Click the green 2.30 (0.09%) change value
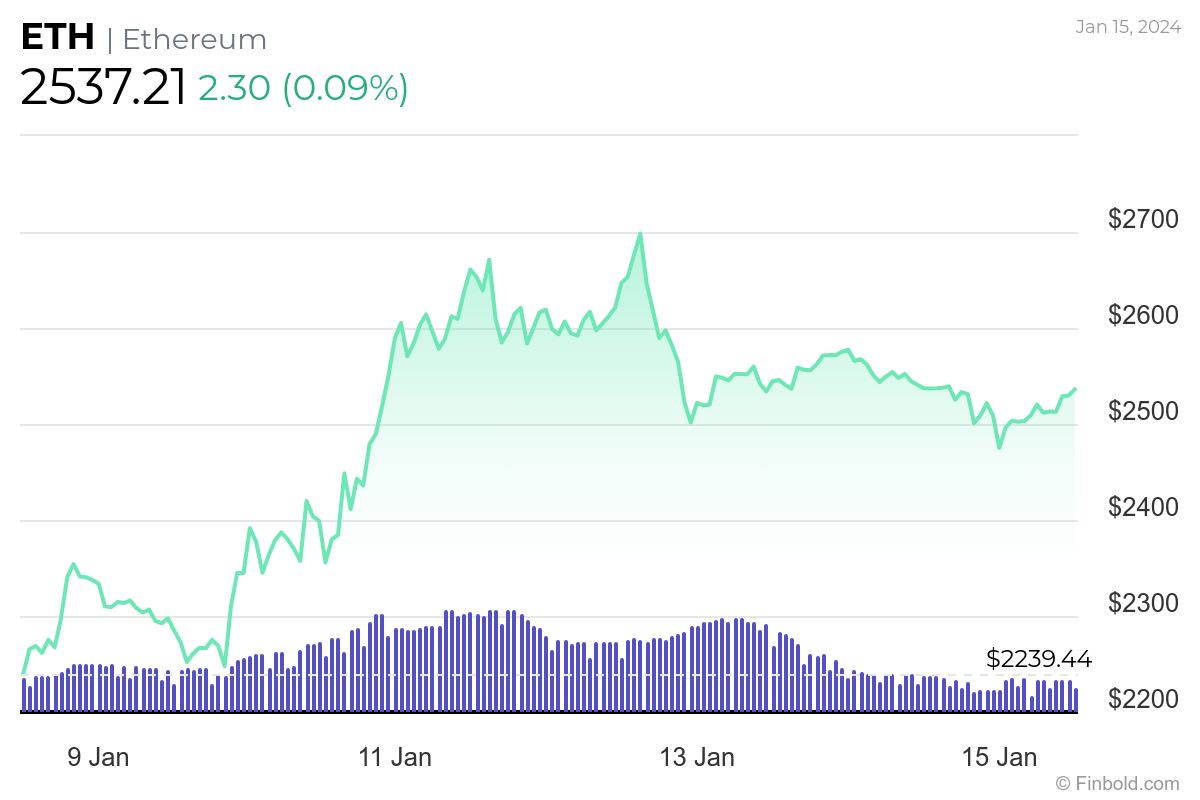 tap(303, 89)
